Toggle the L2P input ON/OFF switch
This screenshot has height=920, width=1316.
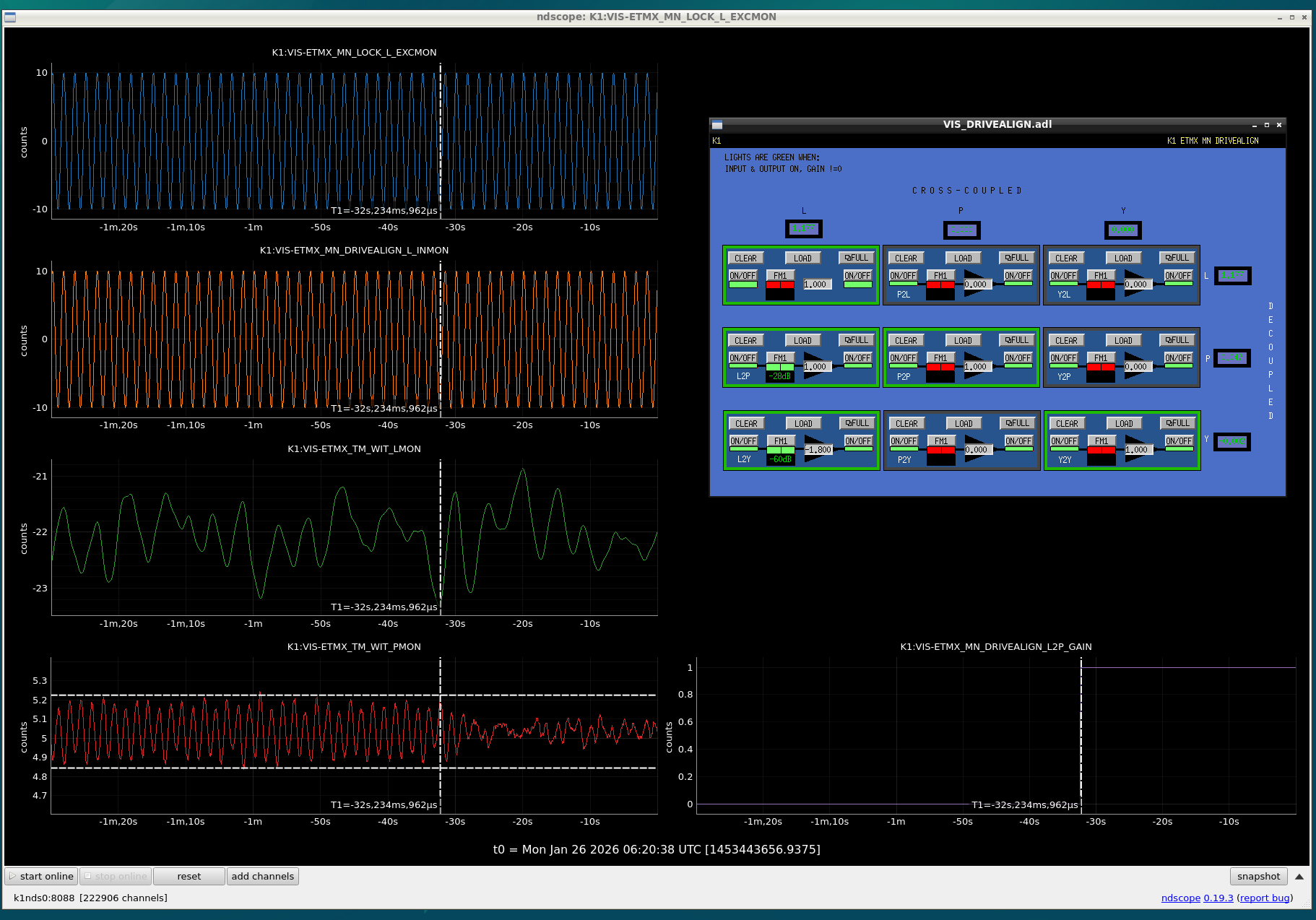[743, 358]
